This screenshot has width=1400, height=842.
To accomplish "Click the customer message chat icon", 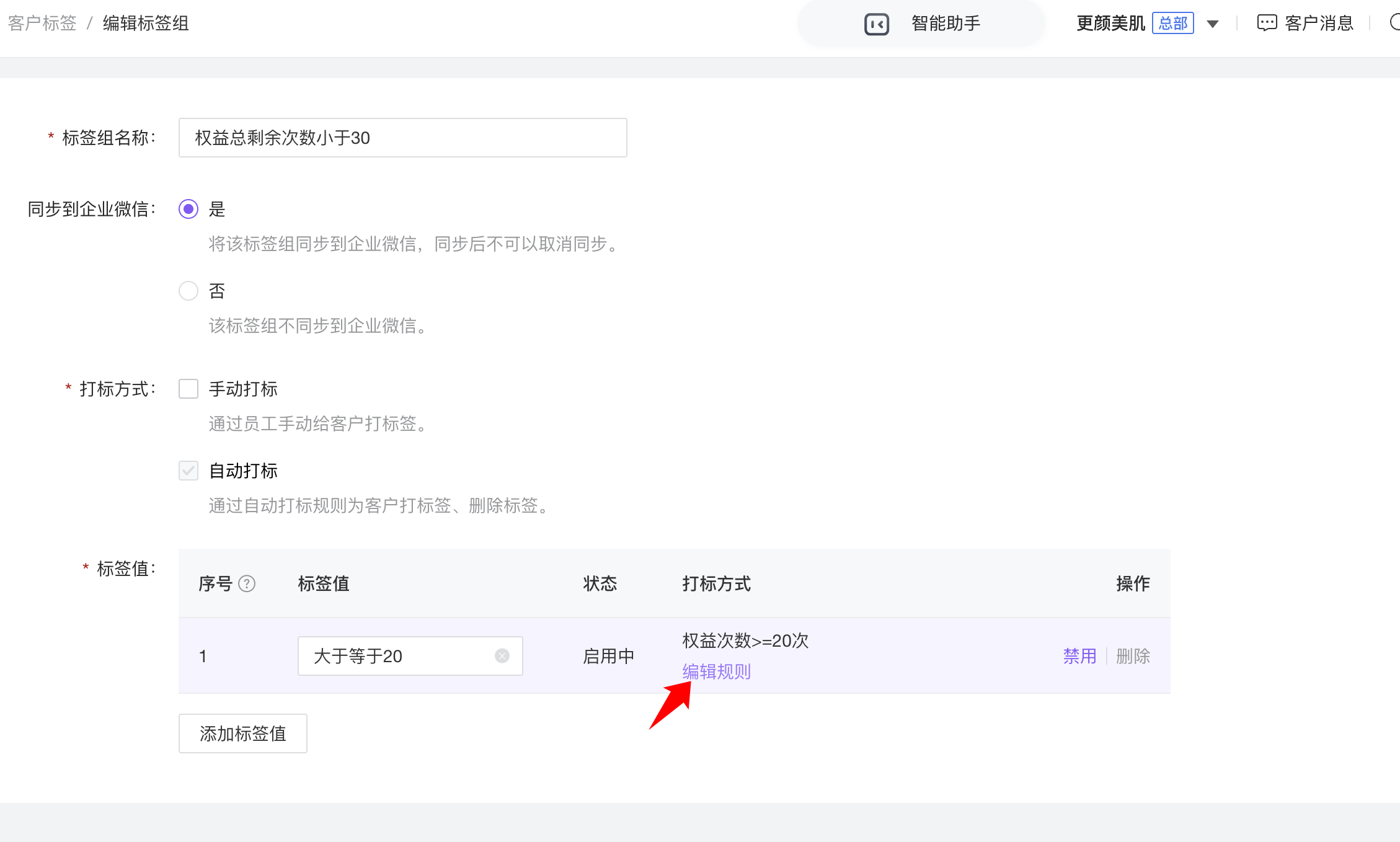I will point(1266,24).
